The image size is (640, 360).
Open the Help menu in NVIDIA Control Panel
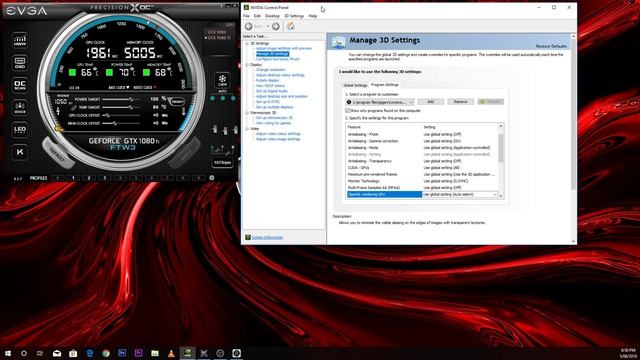point(313,16)
